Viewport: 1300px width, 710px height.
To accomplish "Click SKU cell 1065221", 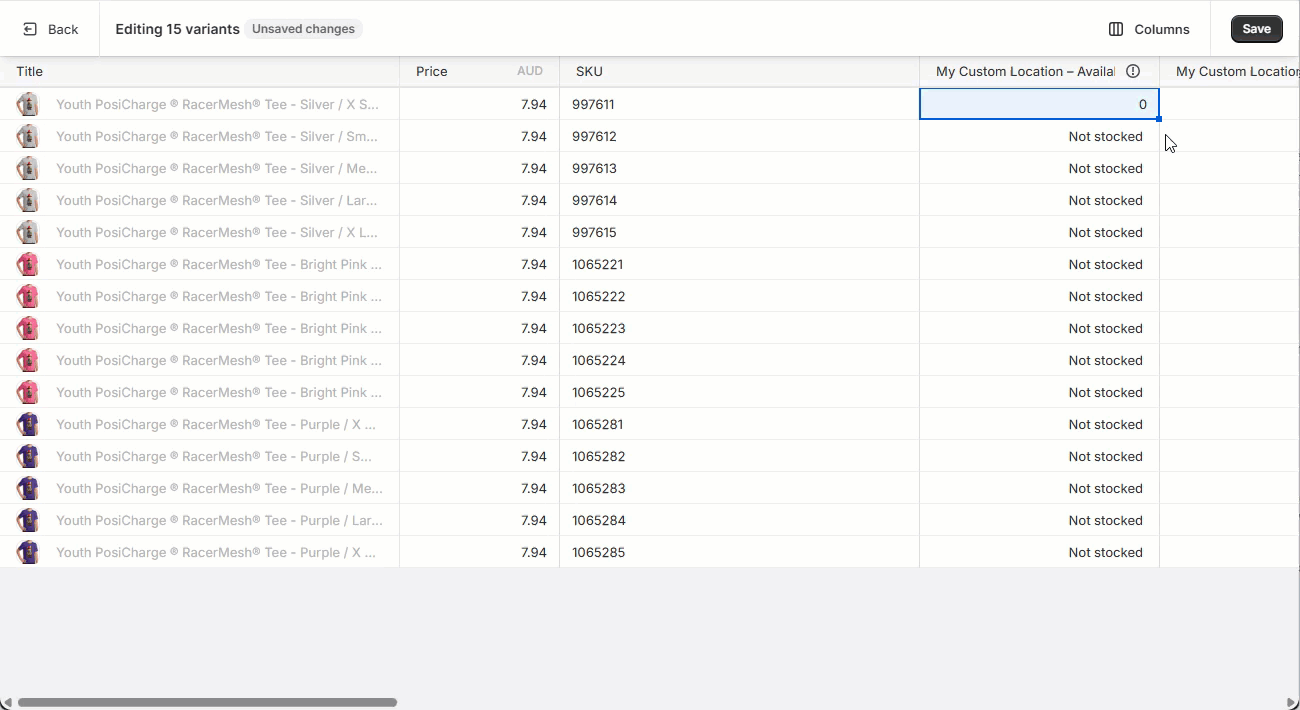I will (x=740, y=264).
